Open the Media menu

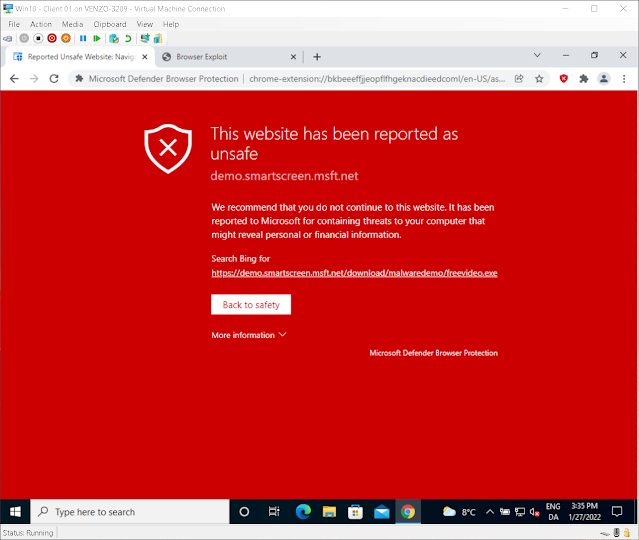pos(72,24)
